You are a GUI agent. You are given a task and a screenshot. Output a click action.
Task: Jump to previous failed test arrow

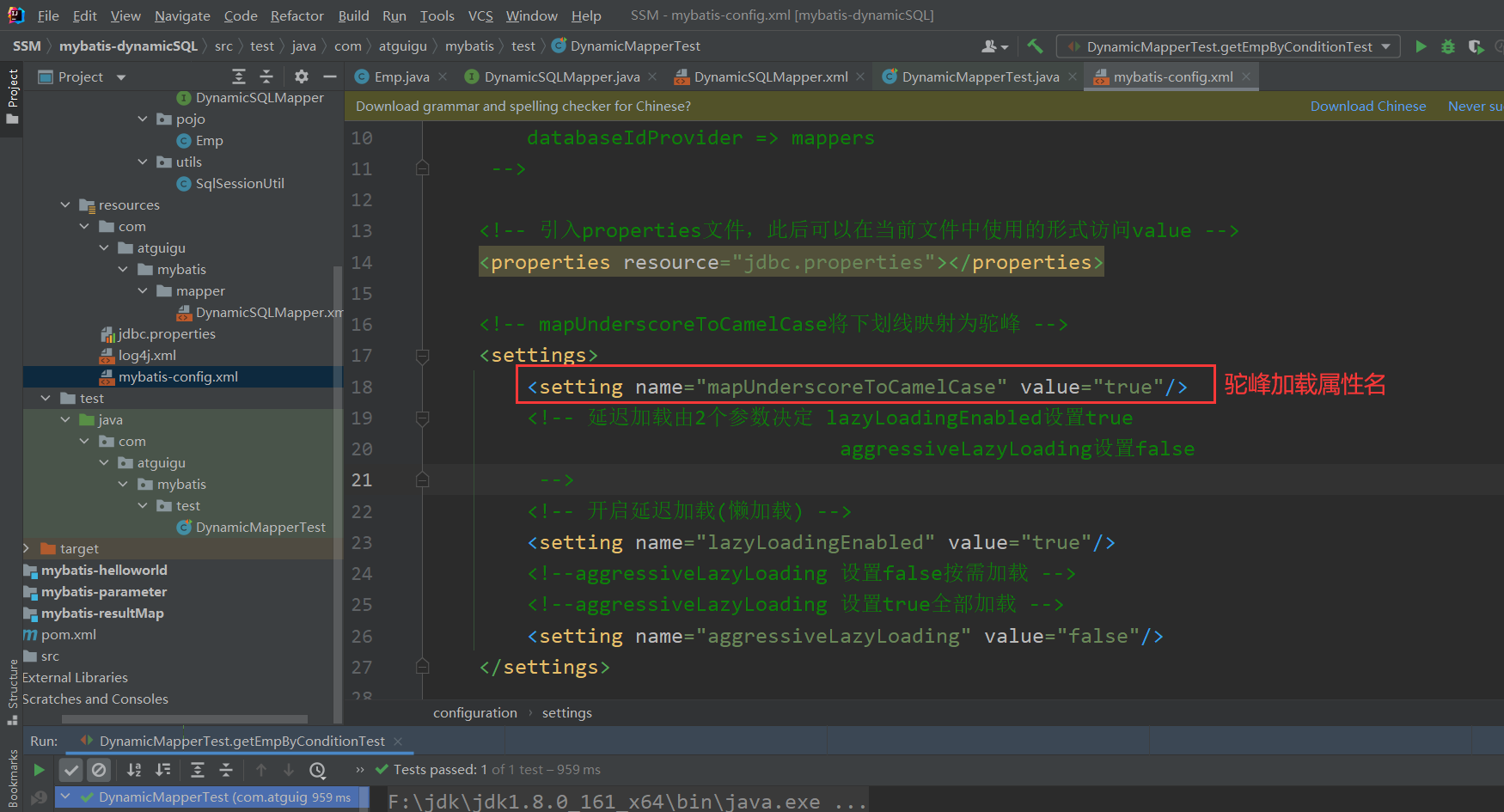[261, 770]
